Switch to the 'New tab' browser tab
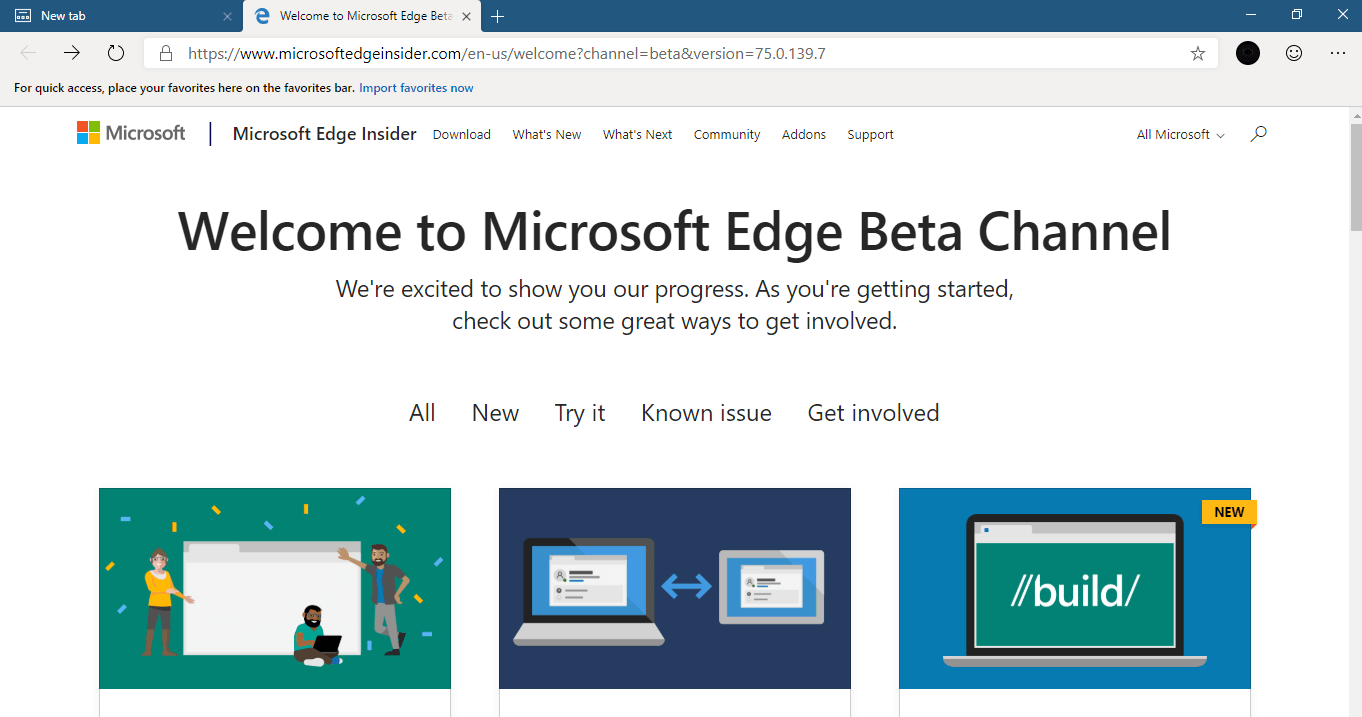1362x717 pixels. (x=121, y=16)
